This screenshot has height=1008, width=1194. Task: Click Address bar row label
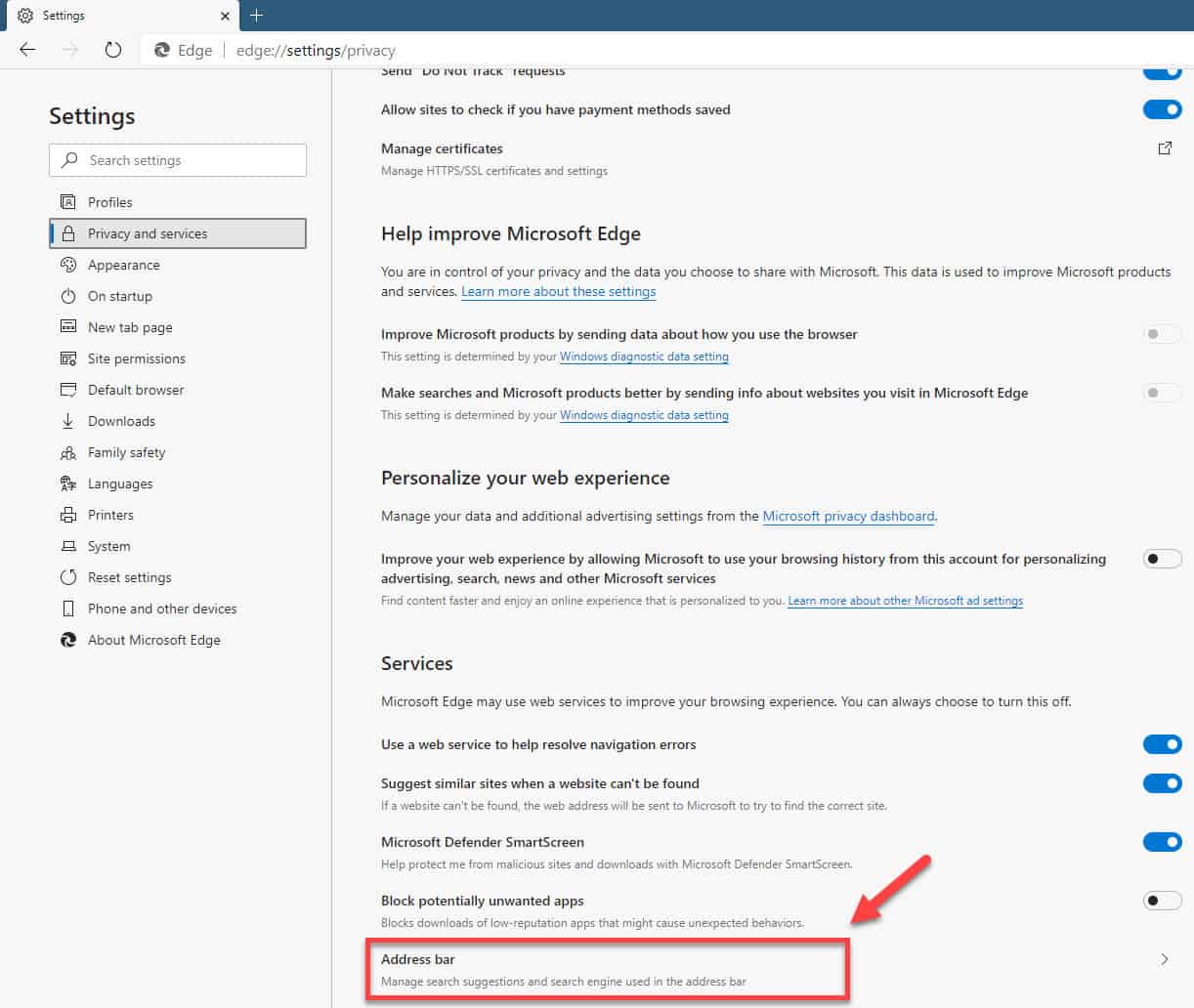point(418,959)
